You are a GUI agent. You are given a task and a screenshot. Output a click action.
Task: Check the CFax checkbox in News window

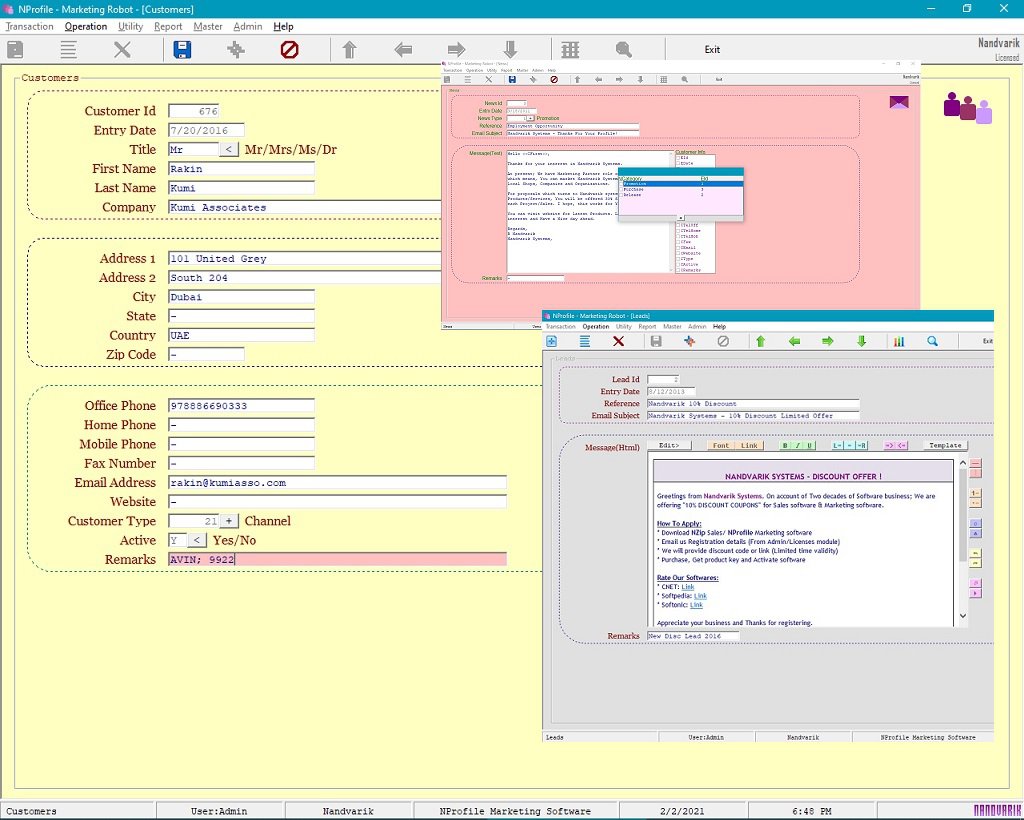678,242
